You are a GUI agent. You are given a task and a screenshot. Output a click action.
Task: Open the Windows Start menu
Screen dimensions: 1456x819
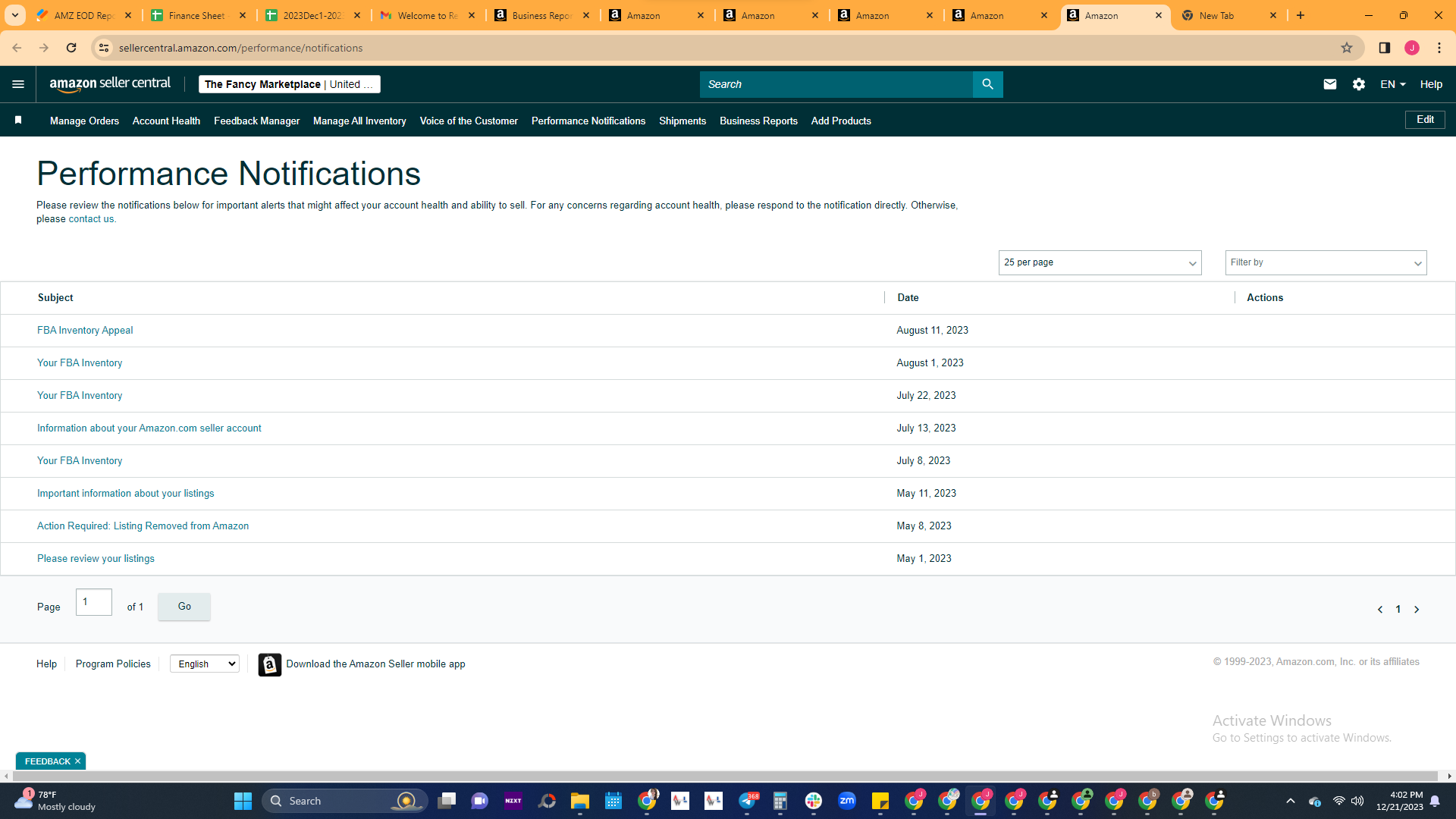click(243, 801)
